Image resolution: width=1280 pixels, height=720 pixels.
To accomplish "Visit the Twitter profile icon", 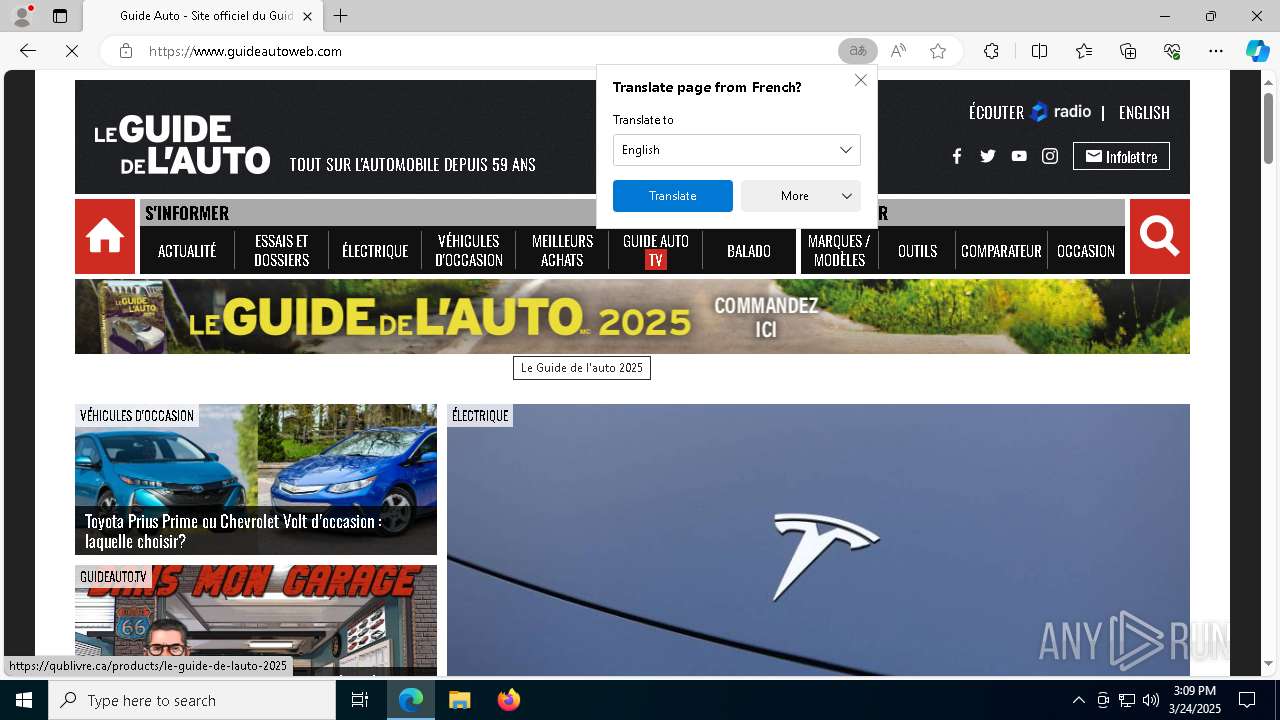I will click(988, 156).
